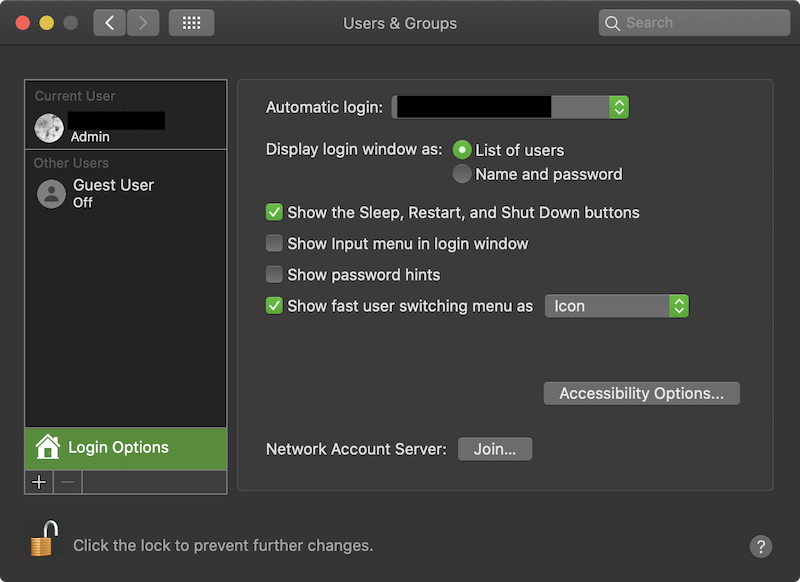The image size is (800, 582).
Task: Click the Join button for Network Account Server
Action: (495, 449)
